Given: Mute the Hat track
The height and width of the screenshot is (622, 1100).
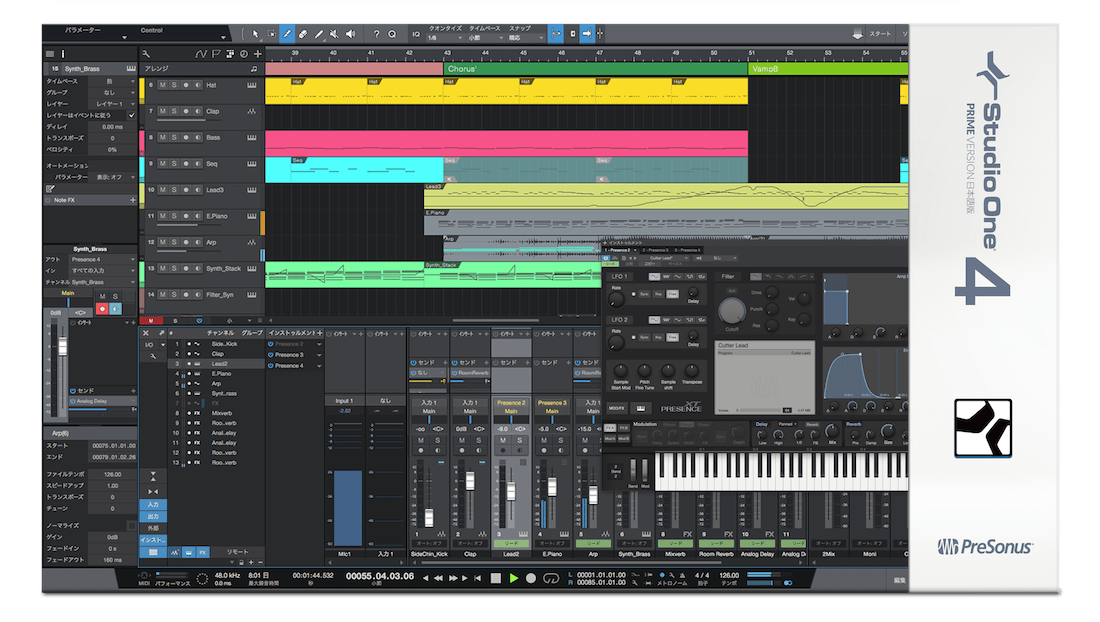Looking at the screenshot, I should 163,86.
